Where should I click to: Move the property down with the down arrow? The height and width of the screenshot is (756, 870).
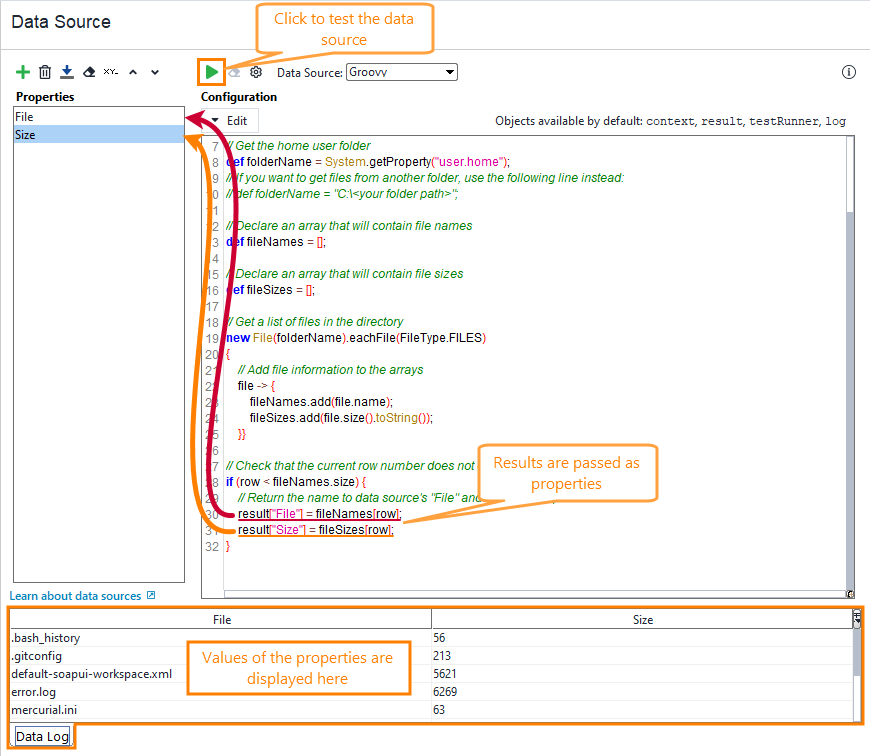click(x=156, y=72)
